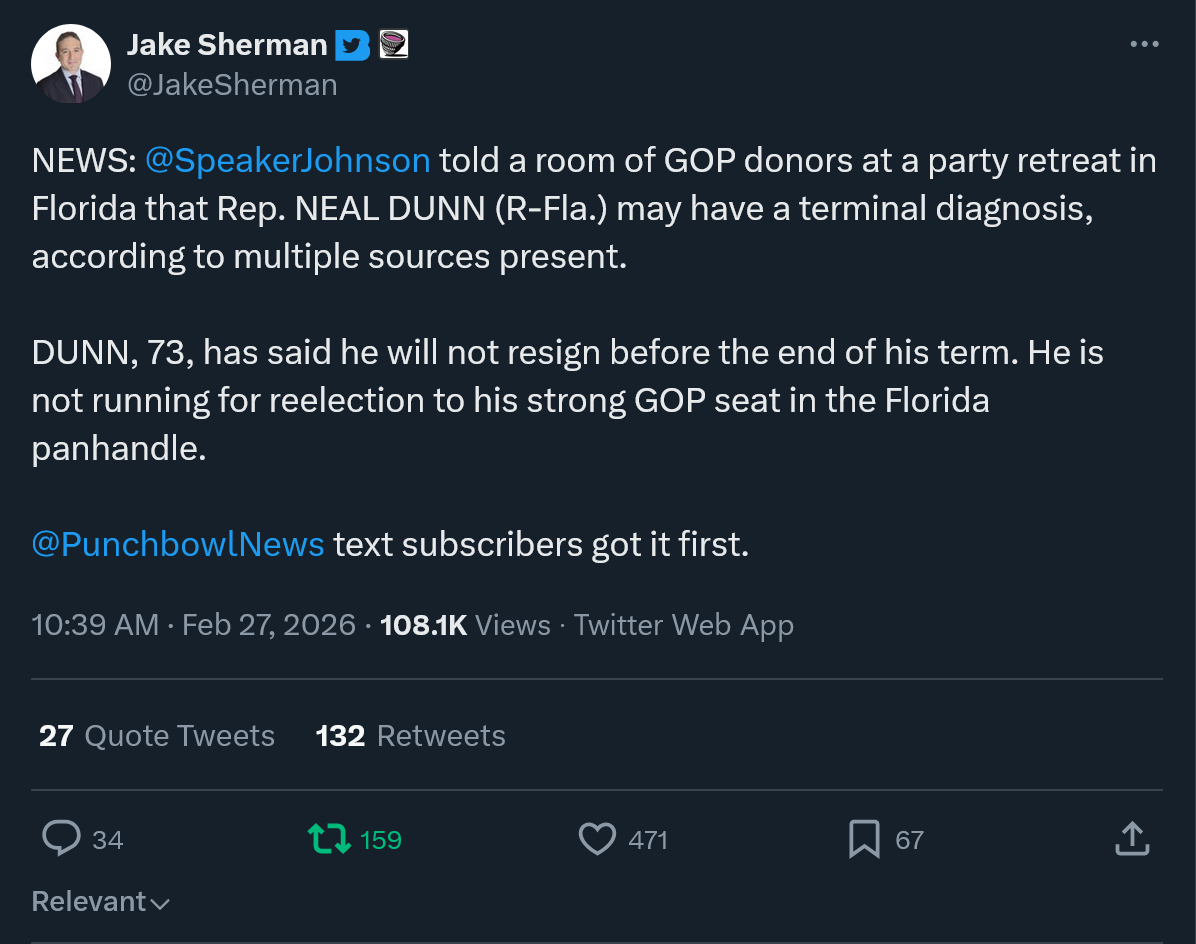Viewport: 1196px width, 944px height.
Task: Click the share upload arrow icon
Action: pos(1131,838)
